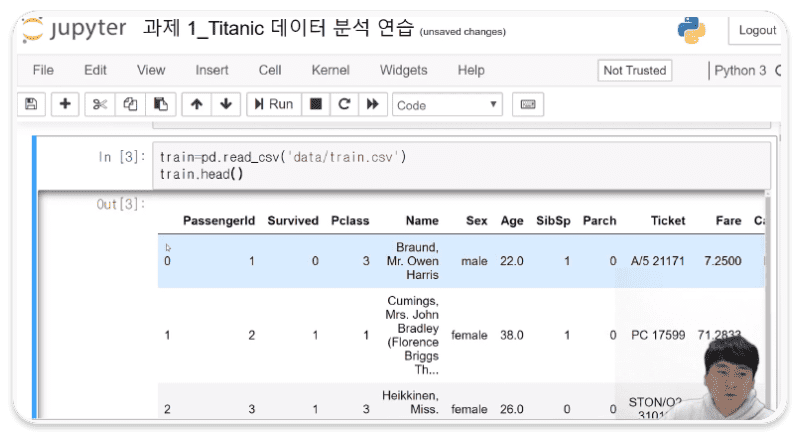This screenshot has height=440, width=800.
Task: Click the ticket cell 'PC 17599'
Action: 658,335
